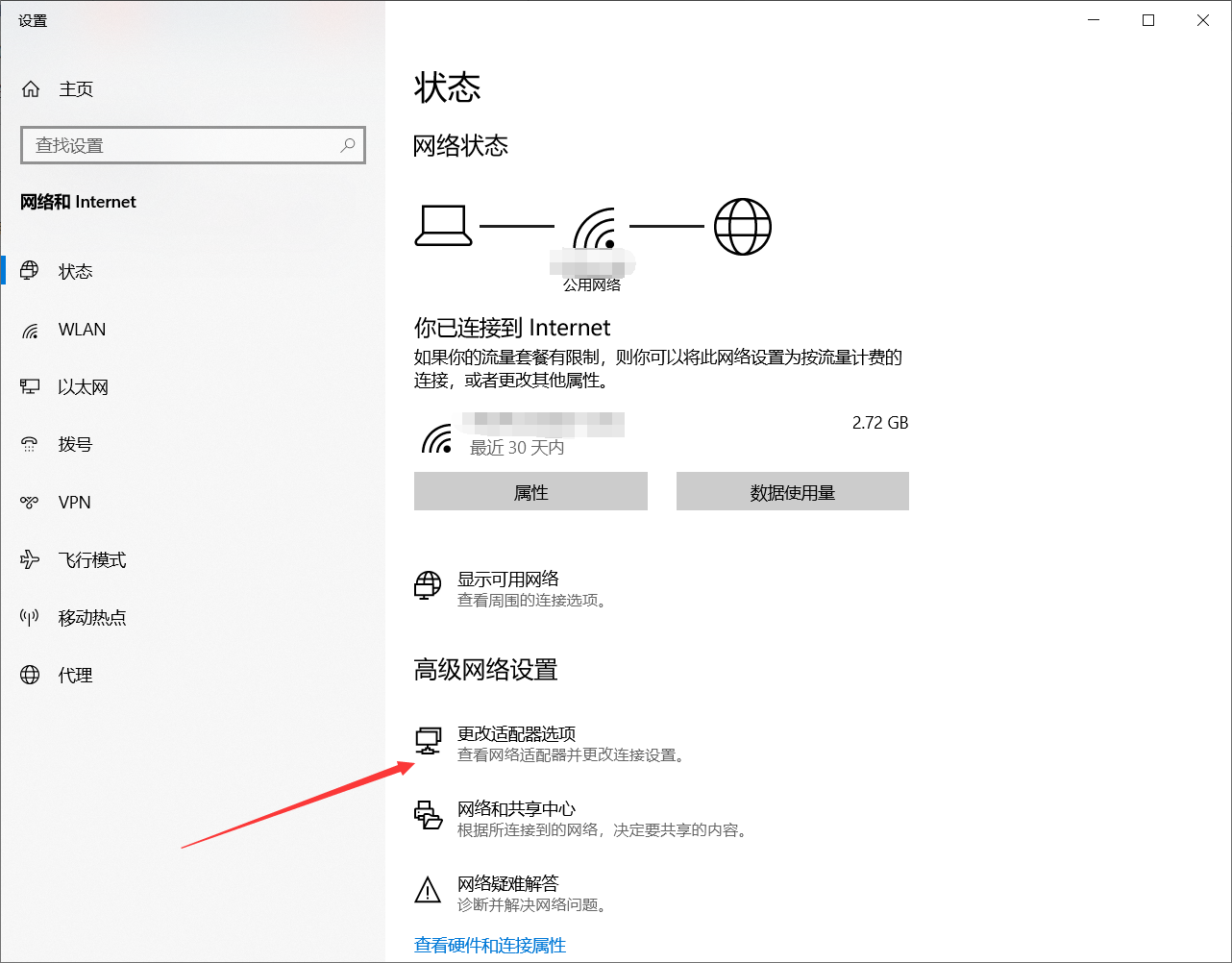Open WLAN settings from the sidebar
This screenshot has height=963, width=1232.
tap(82, 329)
